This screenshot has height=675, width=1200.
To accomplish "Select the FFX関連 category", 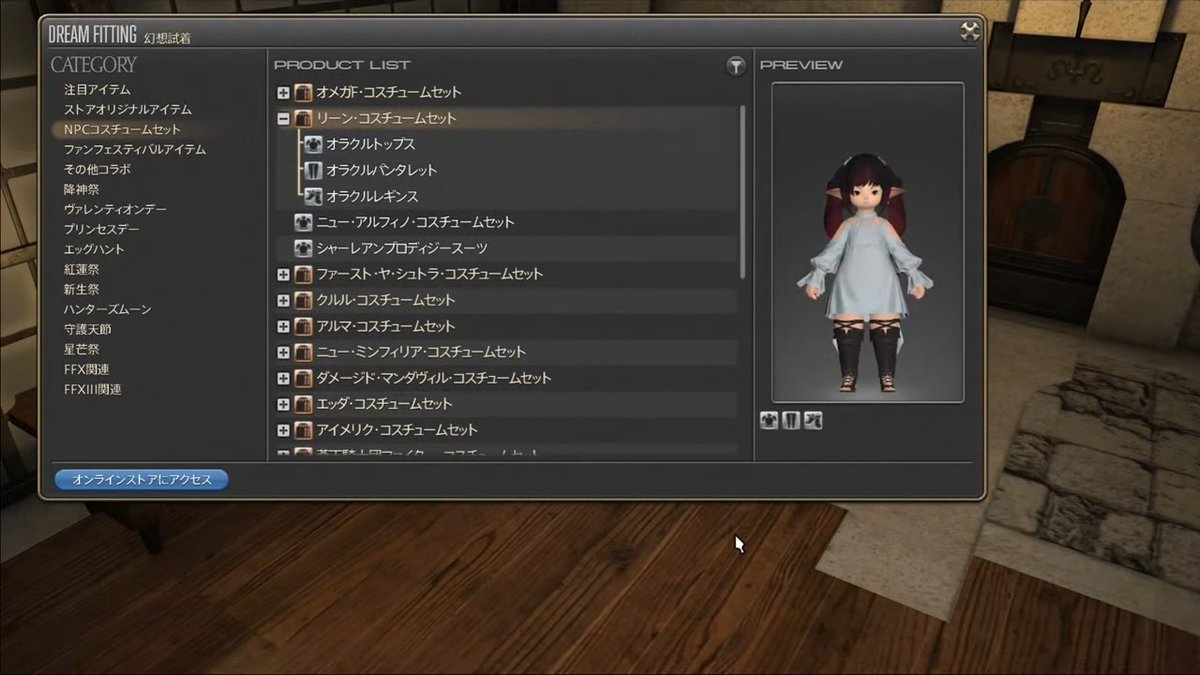I will point(89,370).
